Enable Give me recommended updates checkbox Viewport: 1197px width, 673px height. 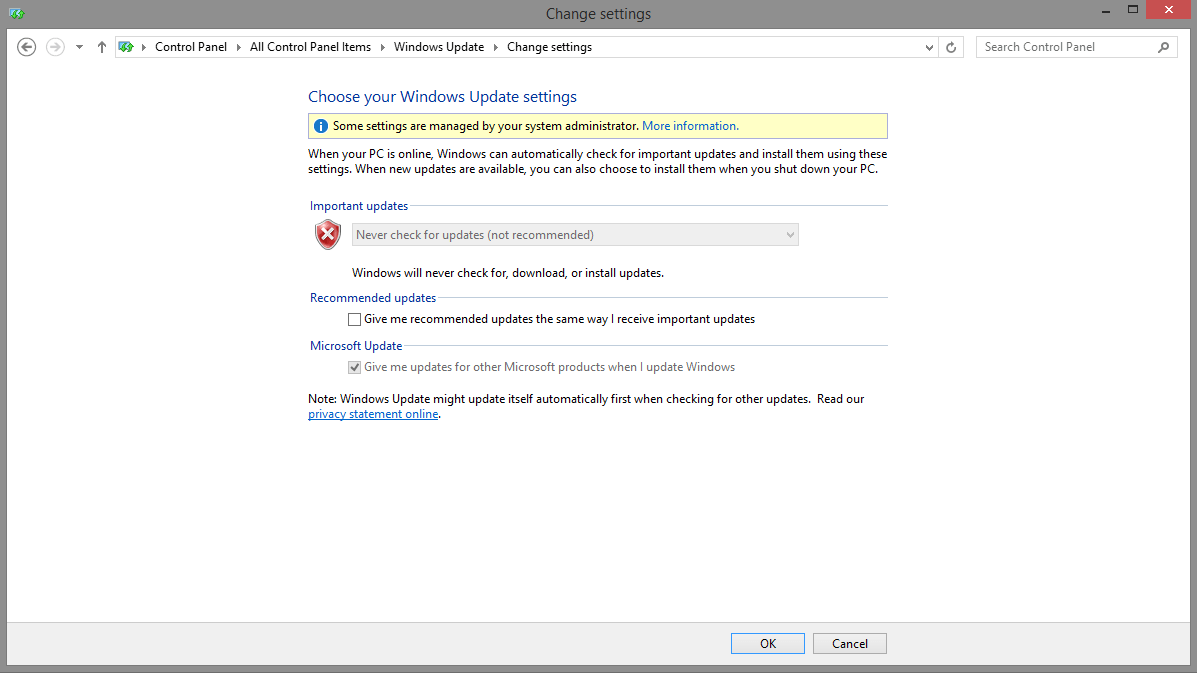click(354, 320)
